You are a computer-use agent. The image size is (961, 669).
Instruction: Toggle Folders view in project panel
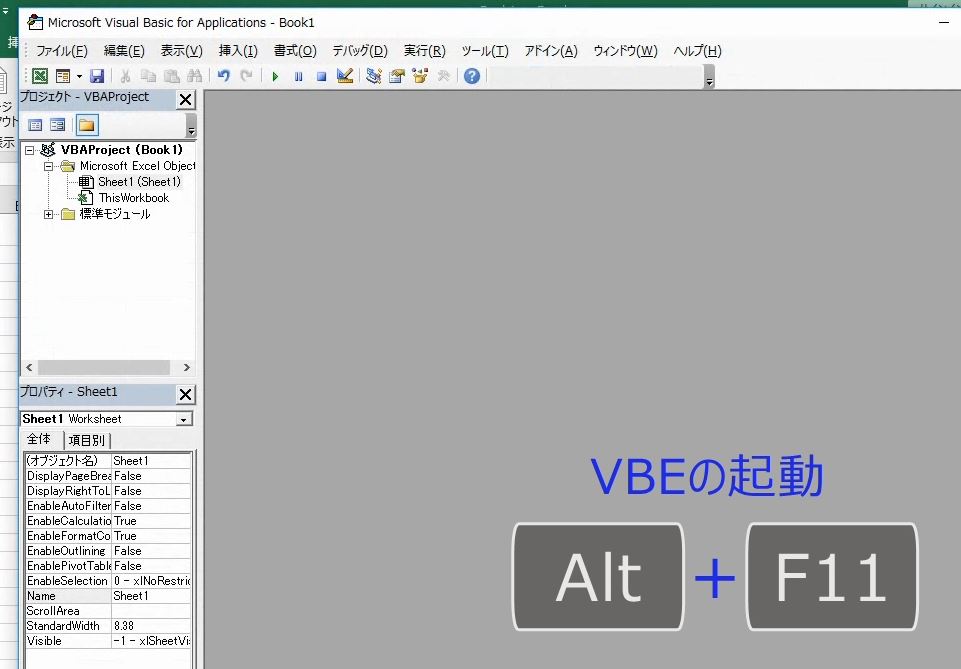(x=86, y=125)
